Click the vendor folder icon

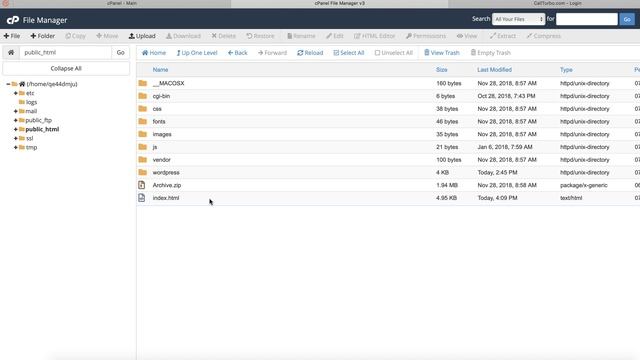coord(142,159)
